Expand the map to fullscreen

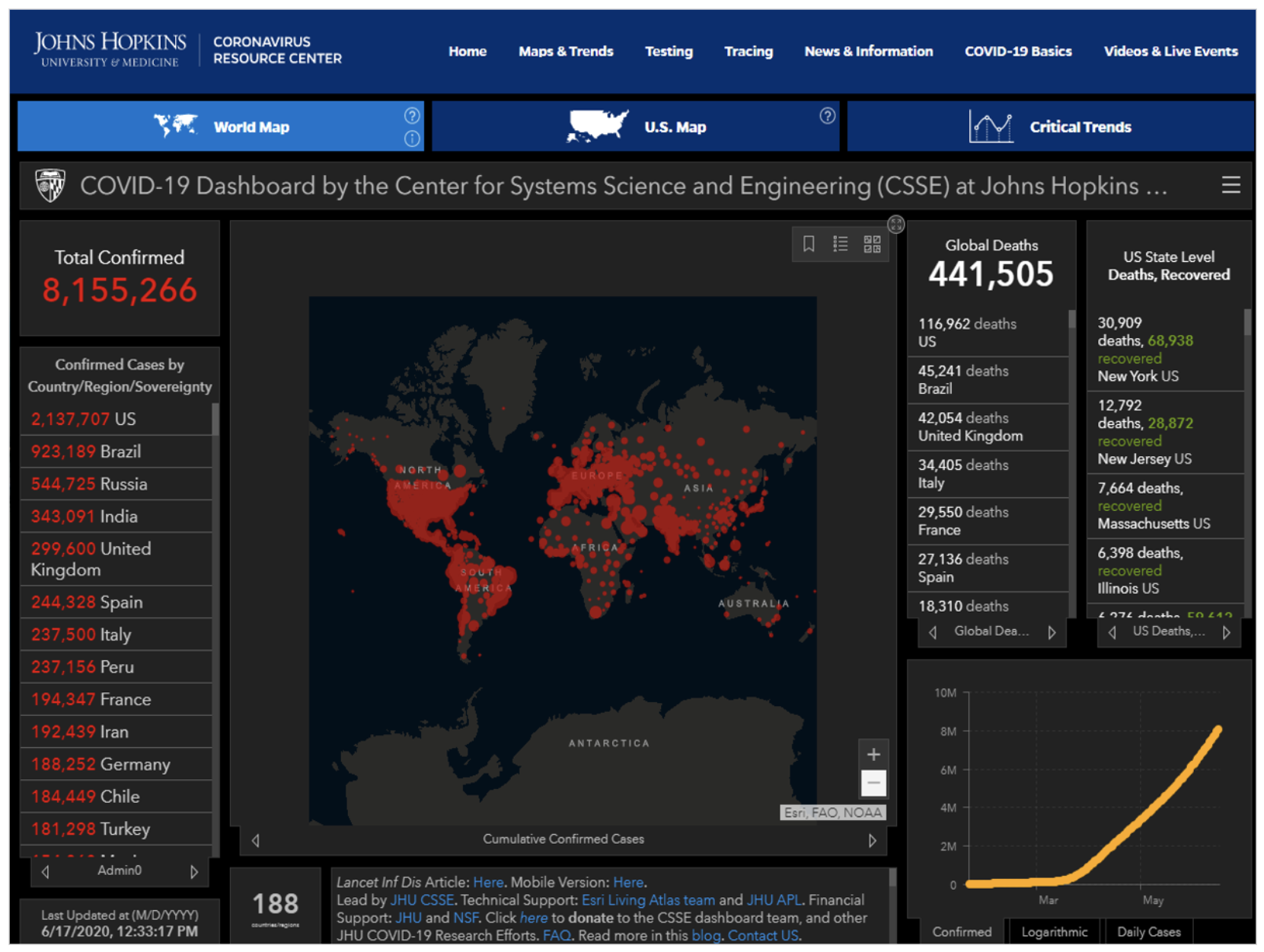(x=895, y=224)
